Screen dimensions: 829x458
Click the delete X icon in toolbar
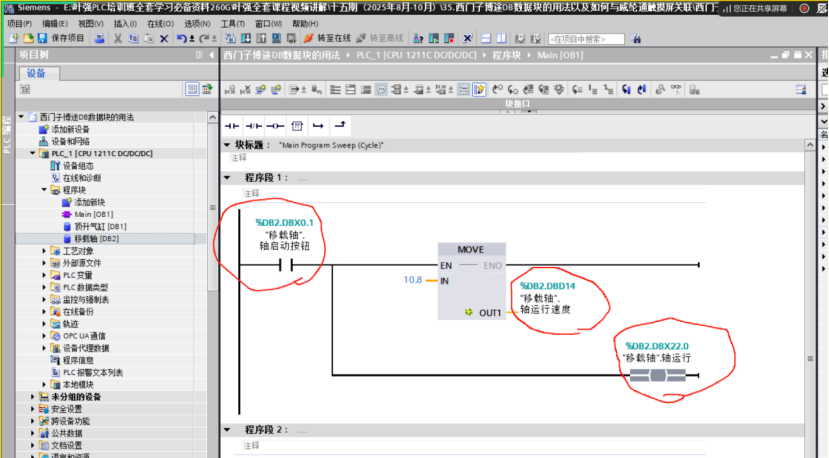point(164,39)
